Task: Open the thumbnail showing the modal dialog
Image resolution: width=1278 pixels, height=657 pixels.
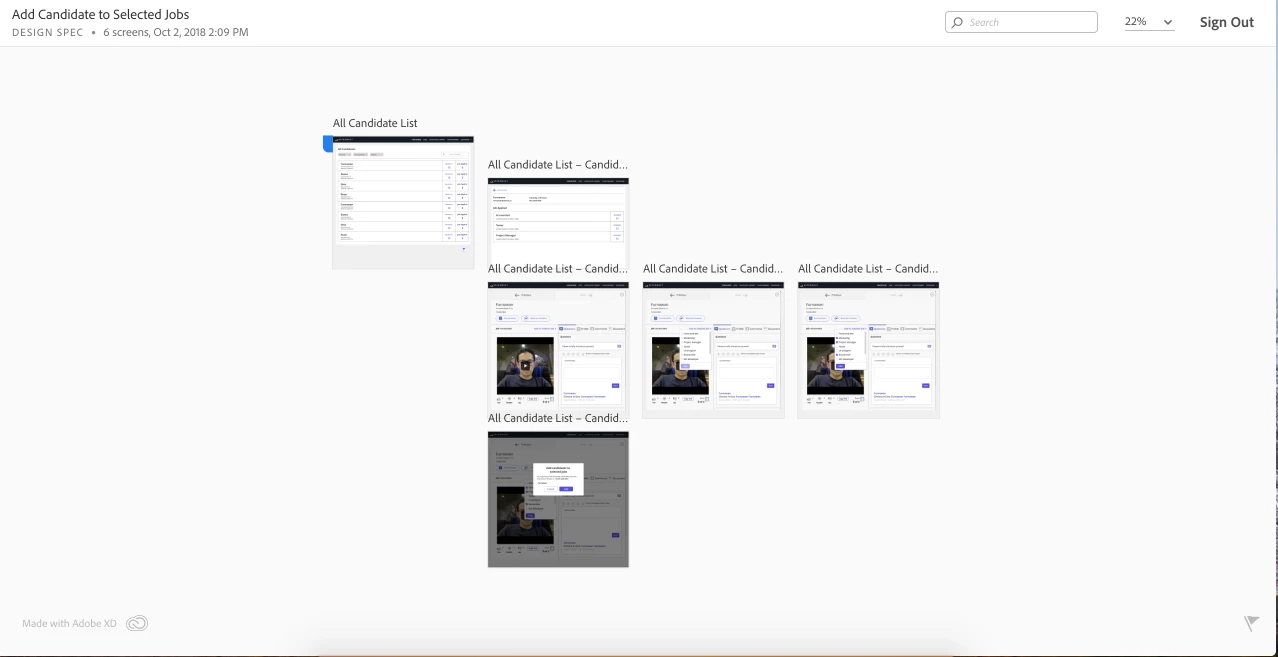Action: coord(558,499)
